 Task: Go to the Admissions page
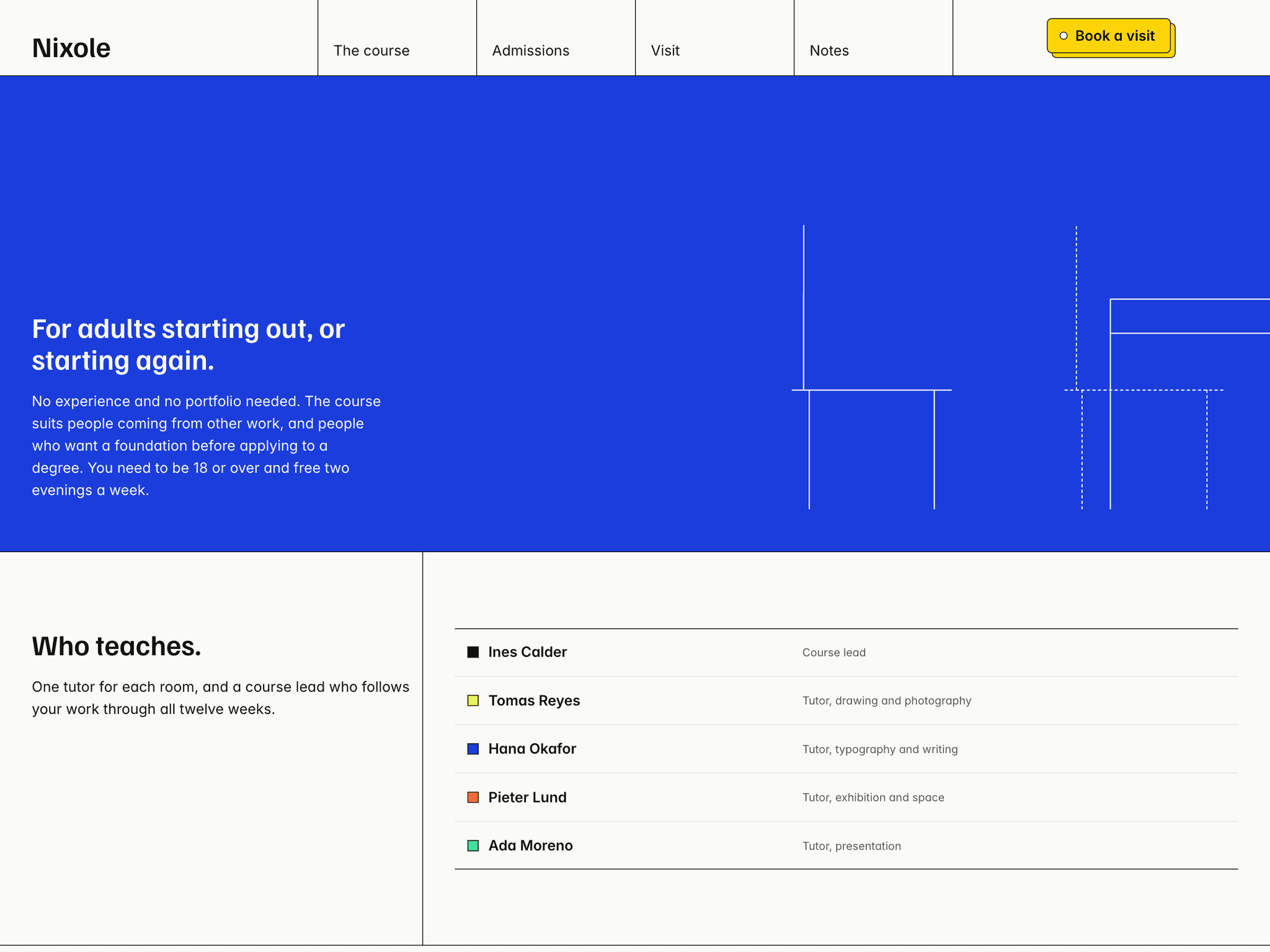point(531,51)
